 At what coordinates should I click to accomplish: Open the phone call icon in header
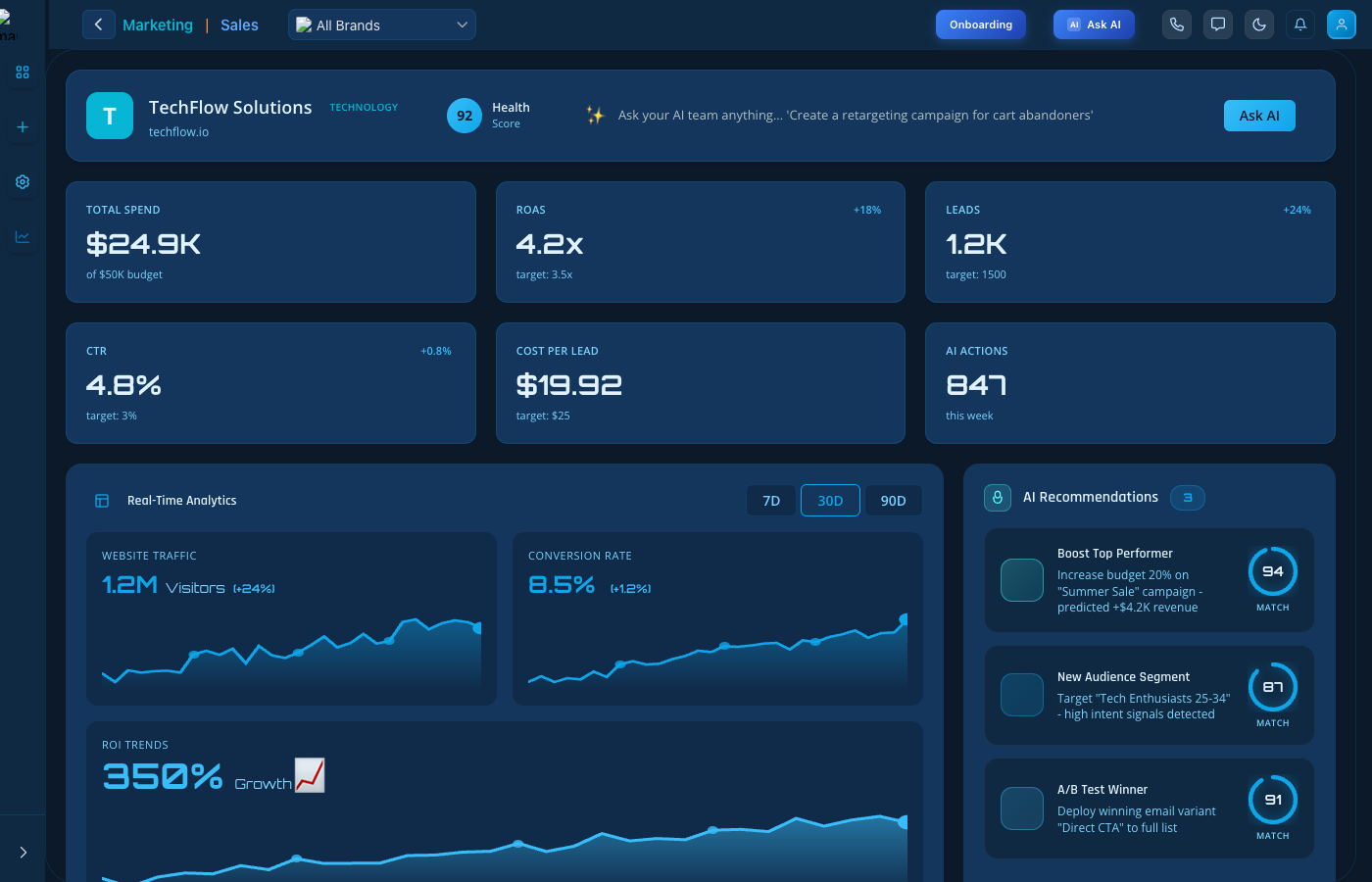pos(1177,24)
